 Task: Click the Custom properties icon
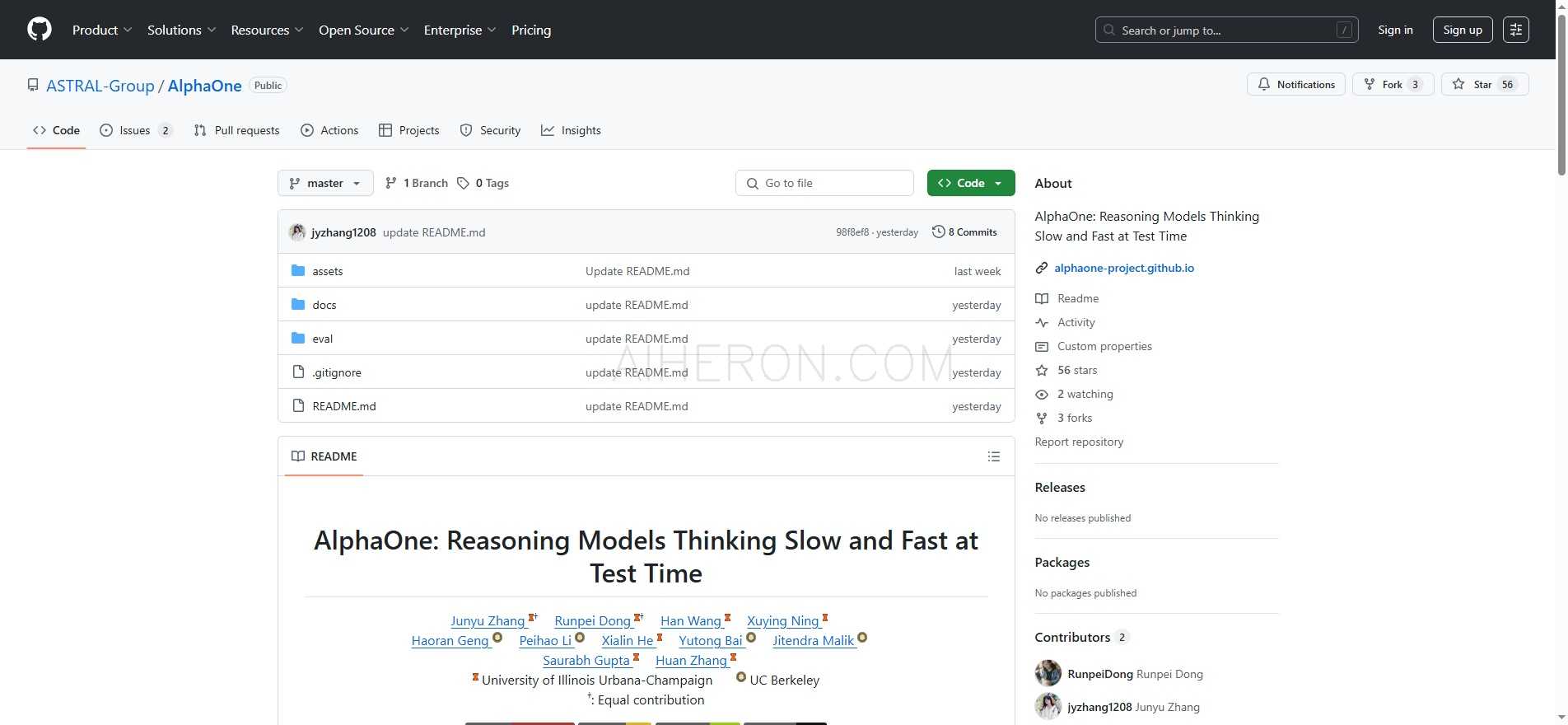click(1042, 346)
